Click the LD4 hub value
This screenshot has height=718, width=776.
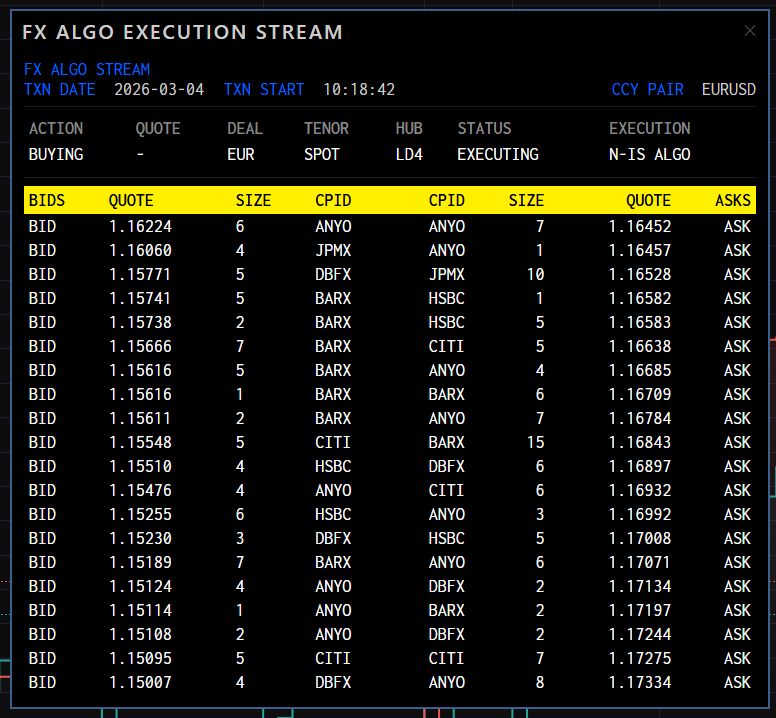coord(409,155)
